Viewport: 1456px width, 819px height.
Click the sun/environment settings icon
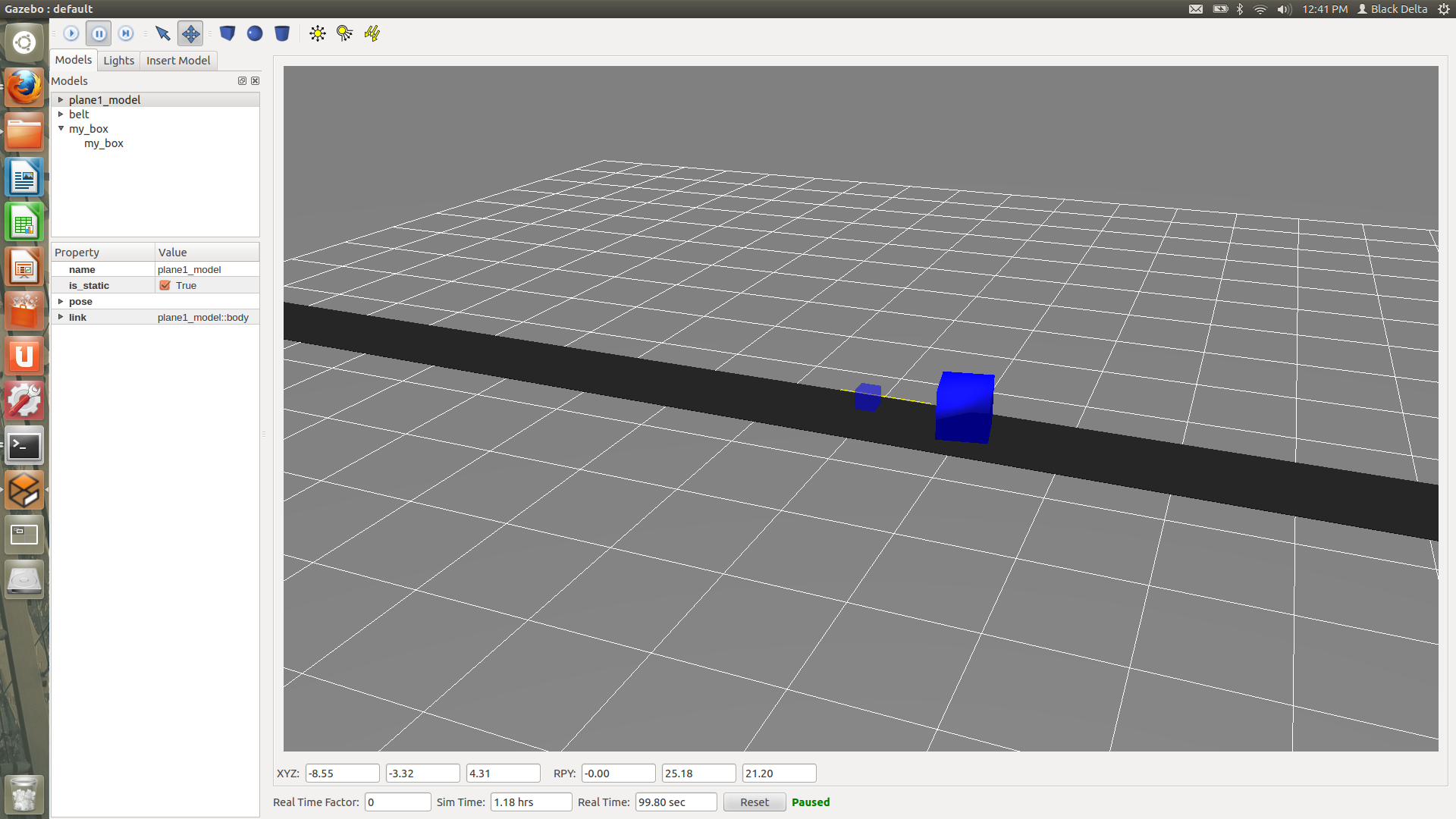pos(317,33)
